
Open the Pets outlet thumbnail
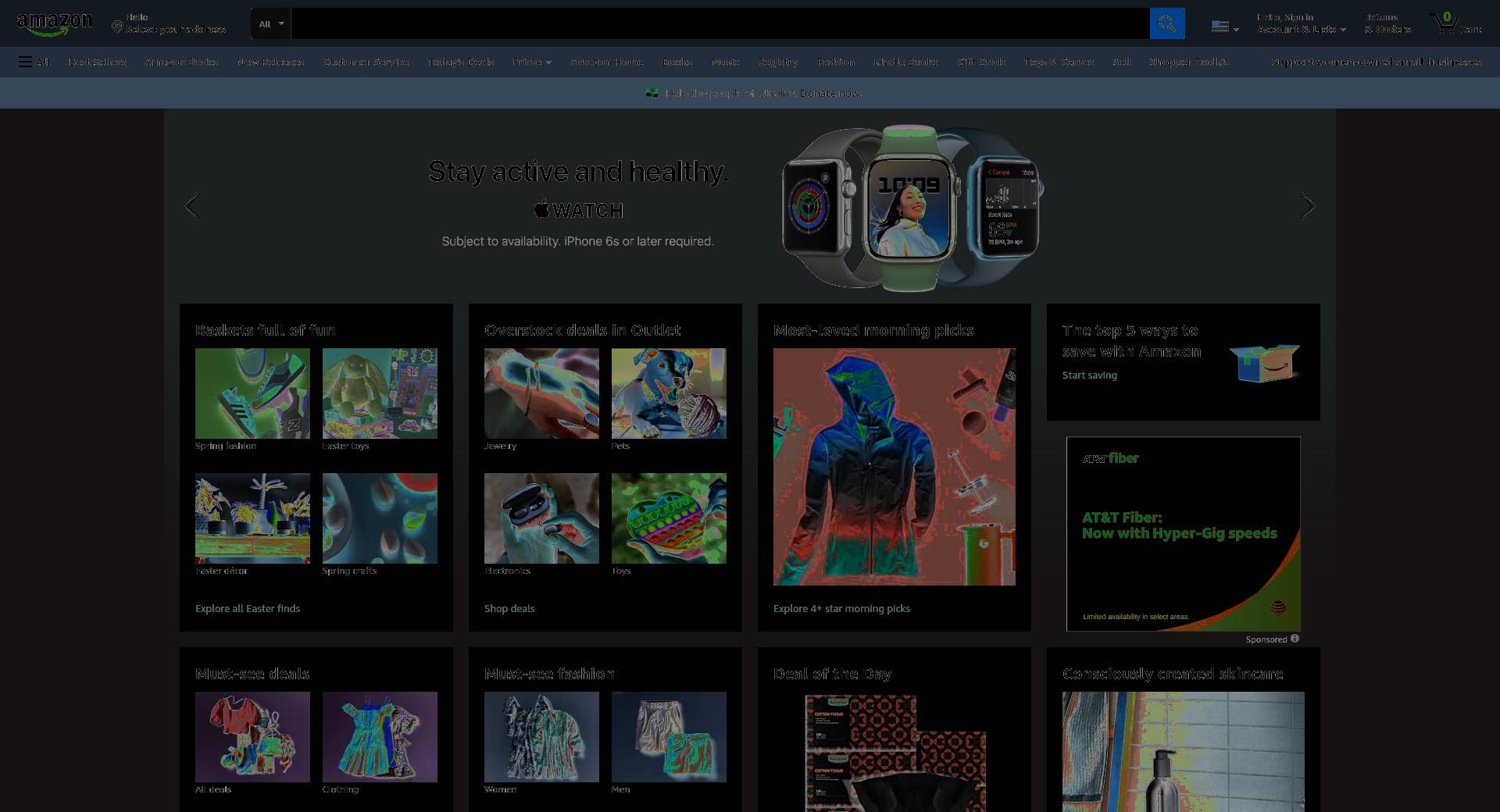tap(669, 394)
